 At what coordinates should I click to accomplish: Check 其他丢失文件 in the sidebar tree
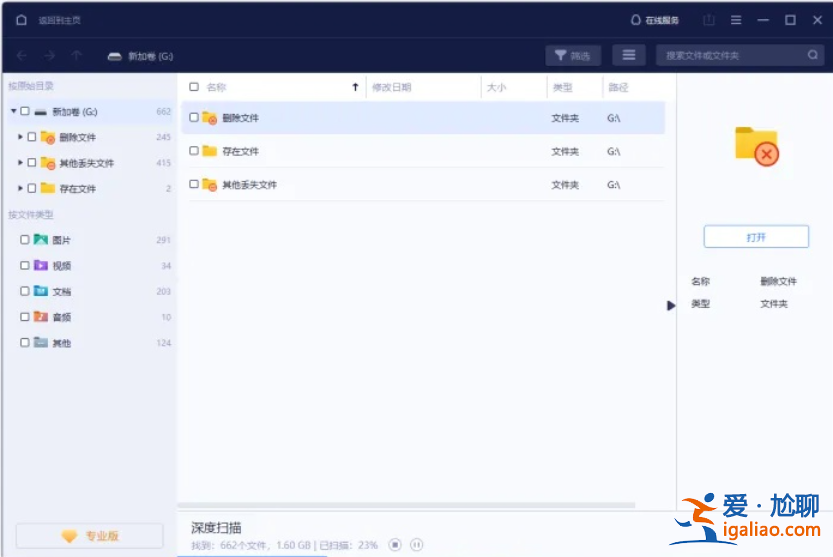[x=32, y=162]
